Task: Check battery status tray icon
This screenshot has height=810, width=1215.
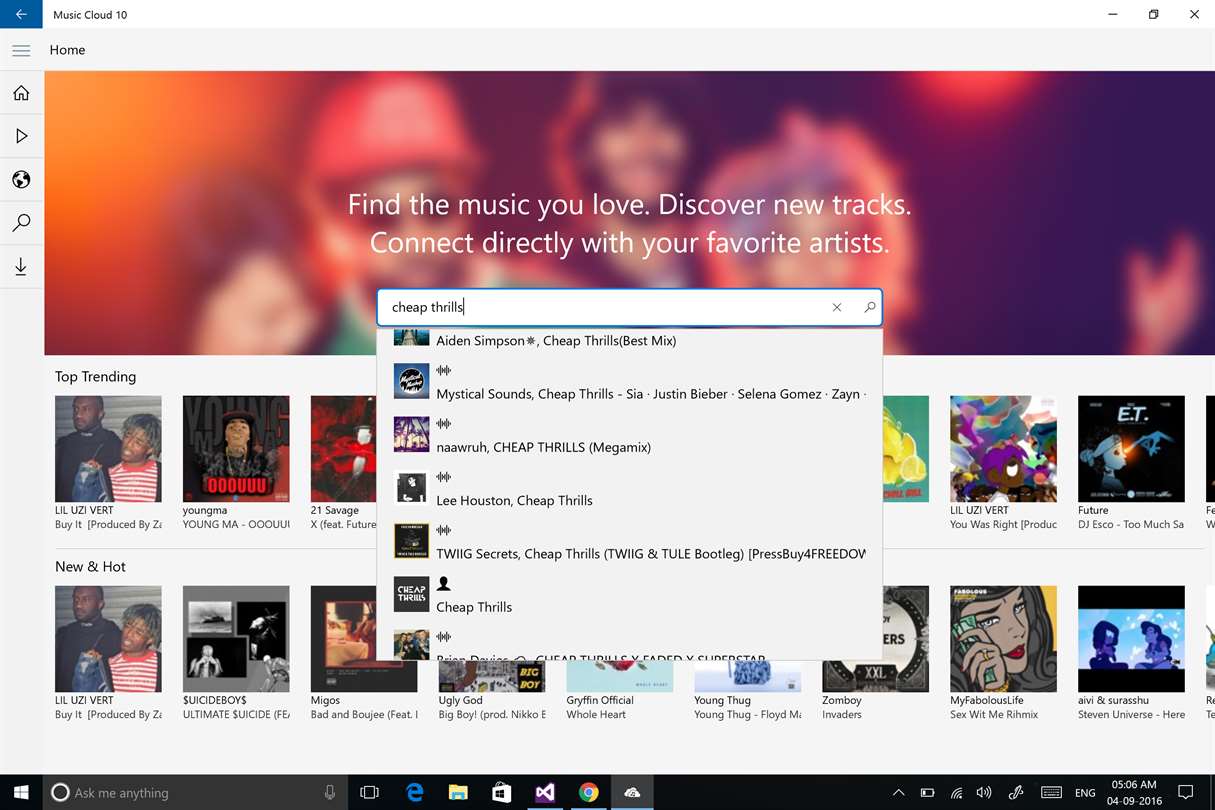Action: click(926, 793)
